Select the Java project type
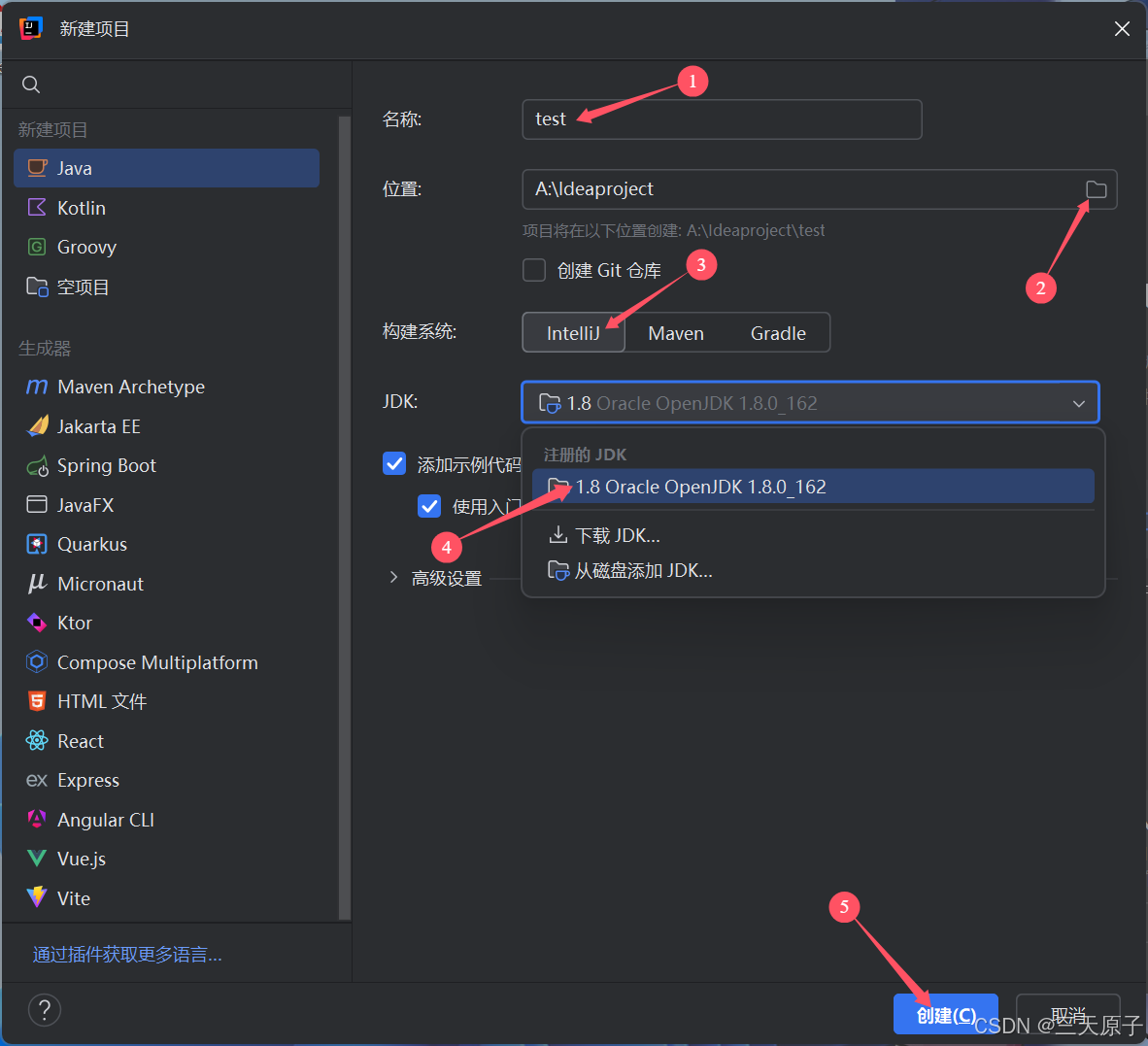This screenshot has height=1046, width=1148. pyautogui.click(x=166, y=168)
